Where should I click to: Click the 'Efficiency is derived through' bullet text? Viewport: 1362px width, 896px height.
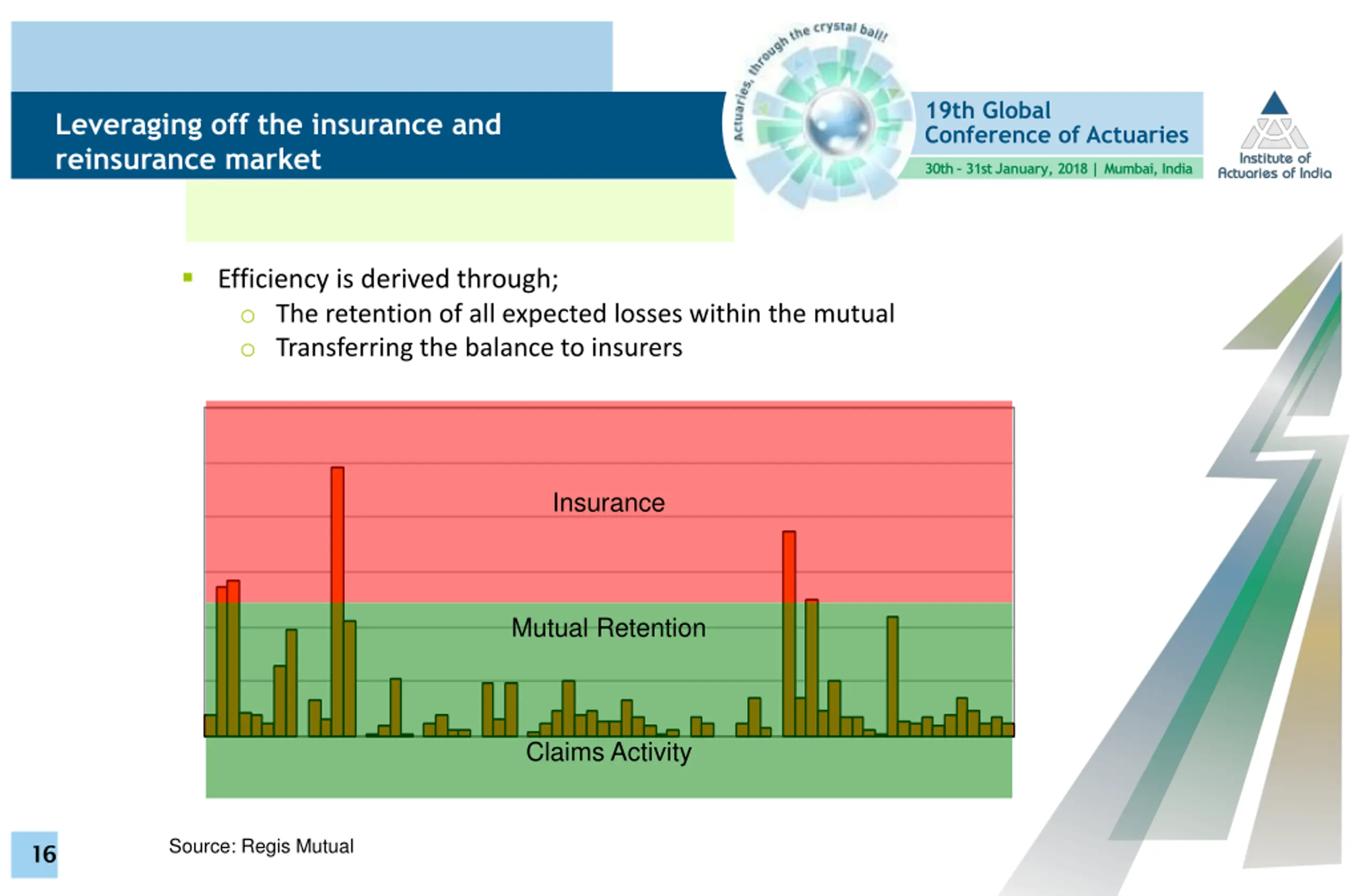coord(388,279)
